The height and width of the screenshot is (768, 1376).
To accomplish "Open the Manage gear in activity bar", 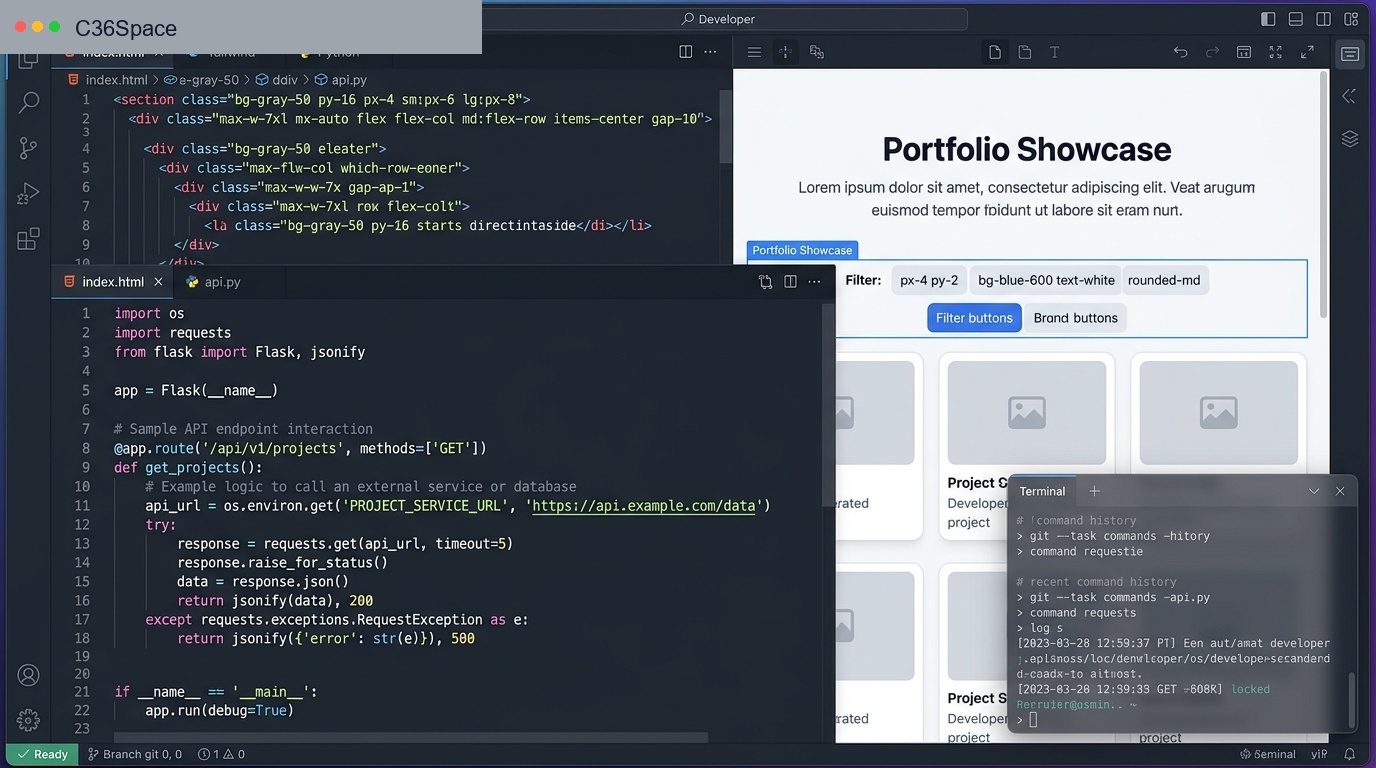I will (29, 719).
